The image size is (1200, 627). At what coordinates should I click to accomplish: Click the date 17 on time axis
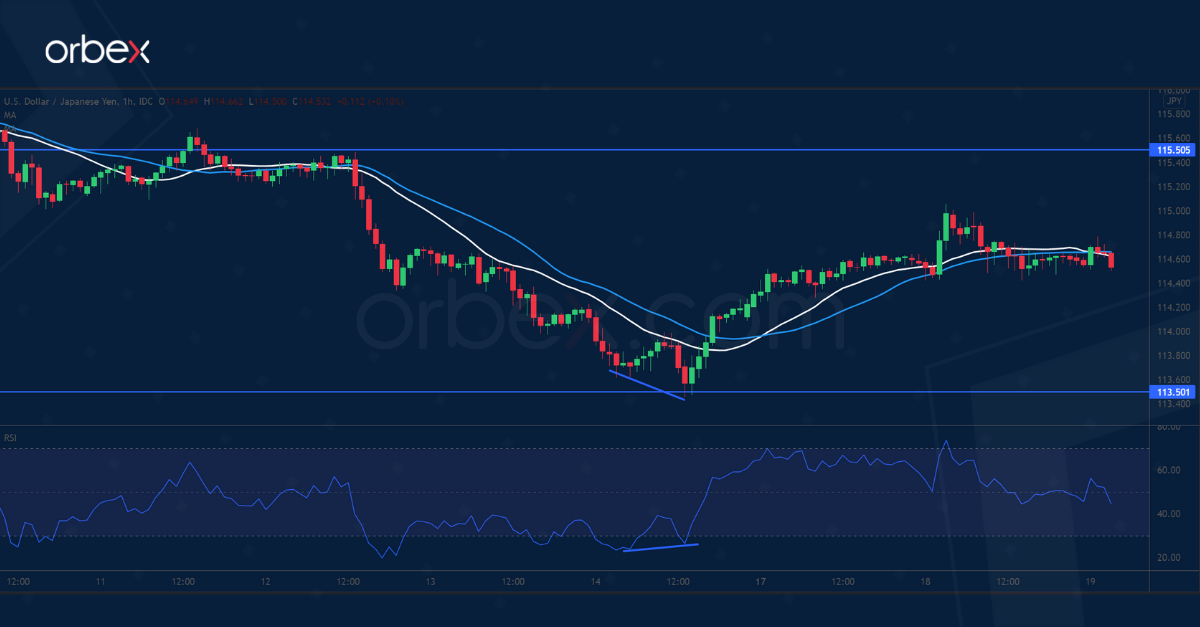pyautogui.click(x=760, y=581)
